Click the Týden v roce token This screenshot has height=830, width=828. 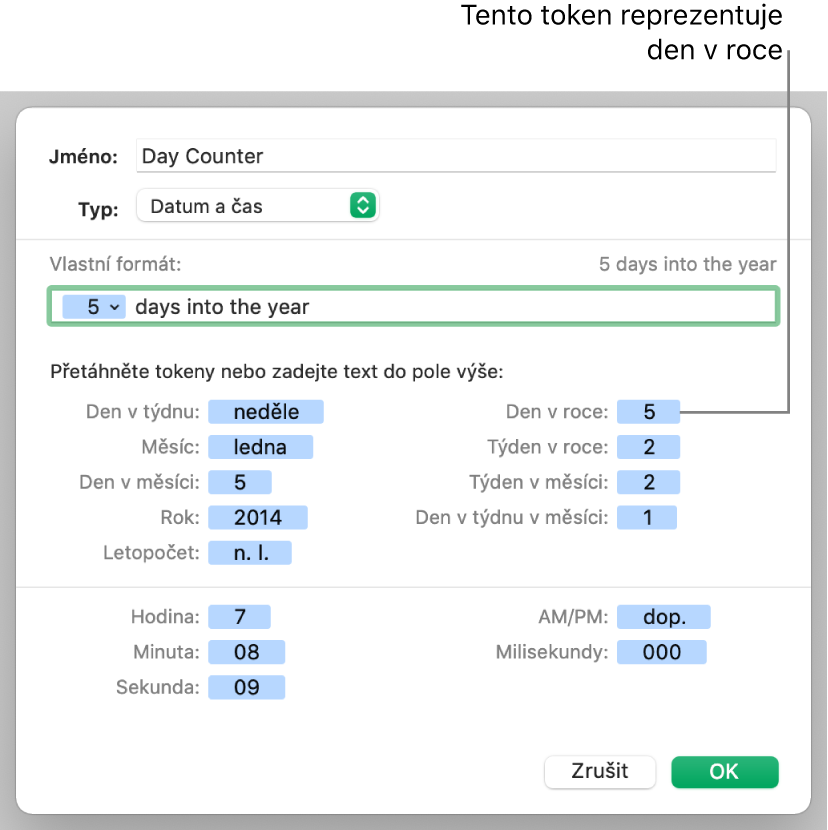[x=648, y=447]
